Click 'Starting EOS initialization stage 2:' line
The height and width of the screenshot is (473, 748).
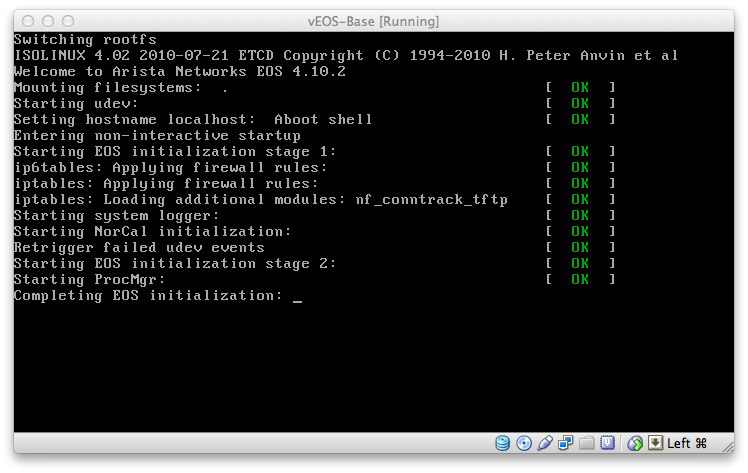pos(175,263)
